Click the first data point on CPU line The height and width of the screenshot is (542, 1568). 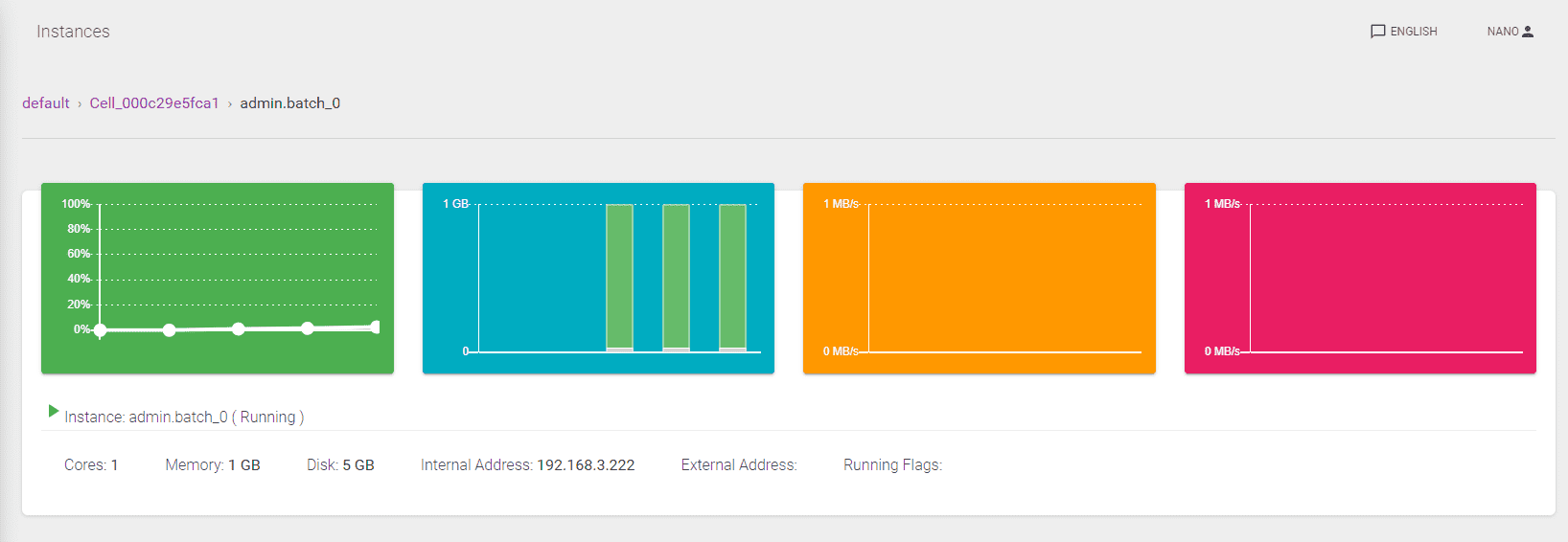click(101, 330)
